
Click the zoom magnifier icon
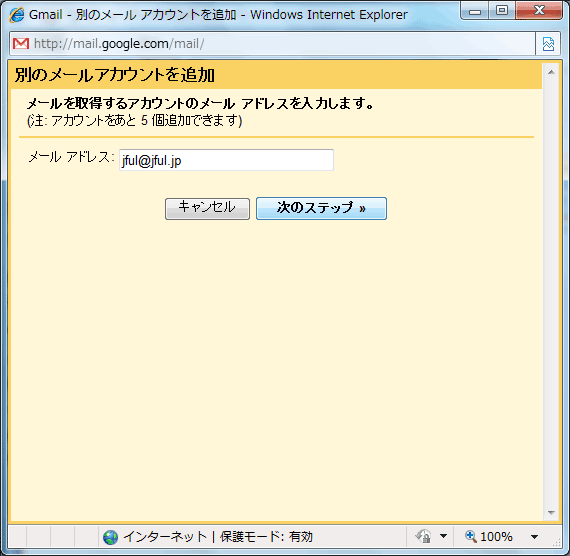(x=470, y=536)
